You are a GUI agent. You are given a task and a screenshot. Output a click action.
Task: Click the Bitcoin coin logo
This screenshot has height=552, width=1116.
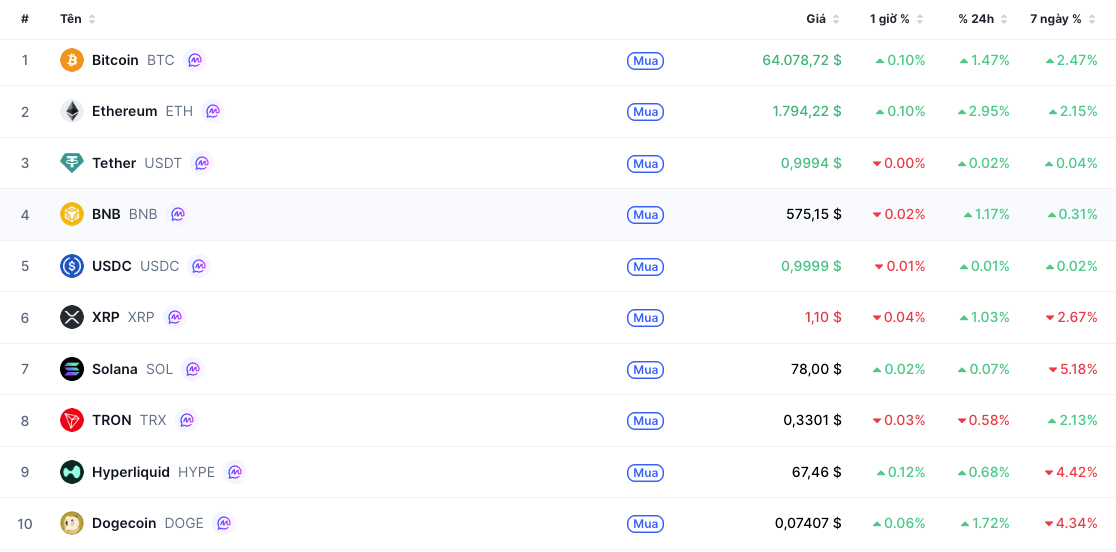tap(72, 60)
